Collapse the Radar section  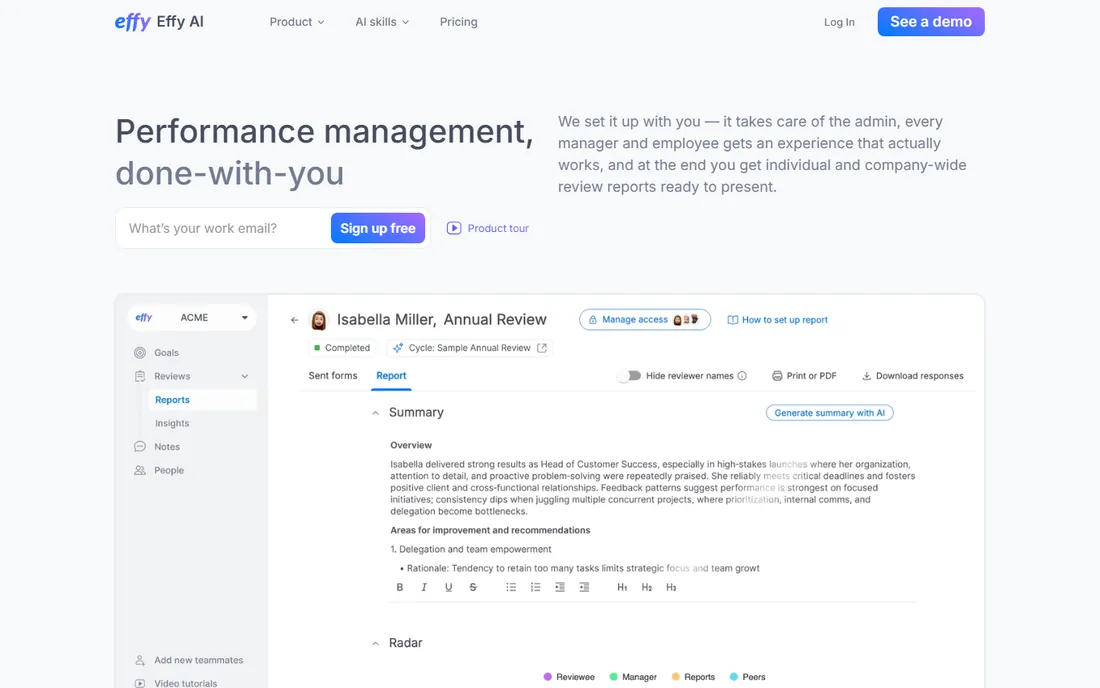coord(375,643)
